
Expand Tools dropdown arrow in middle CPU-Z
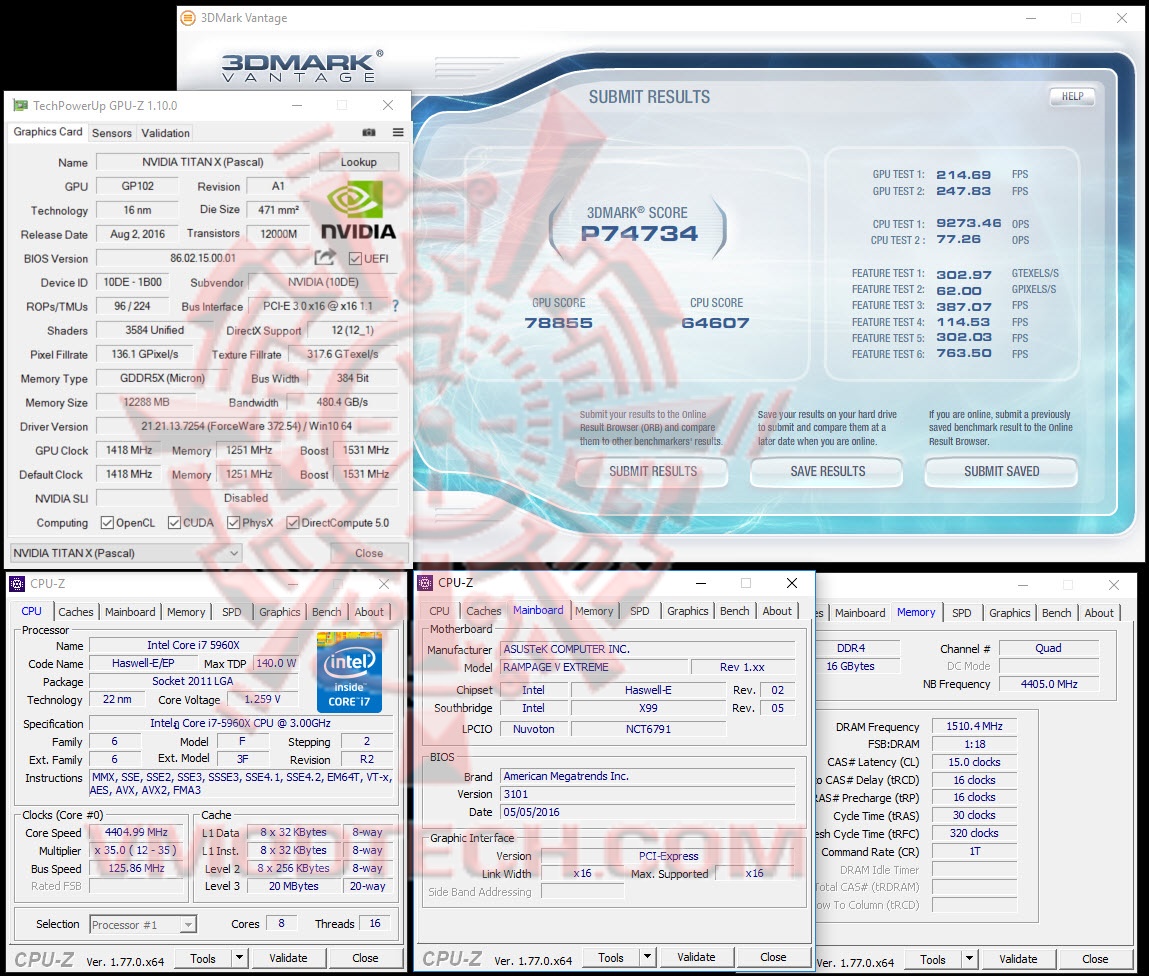[647, 957]
